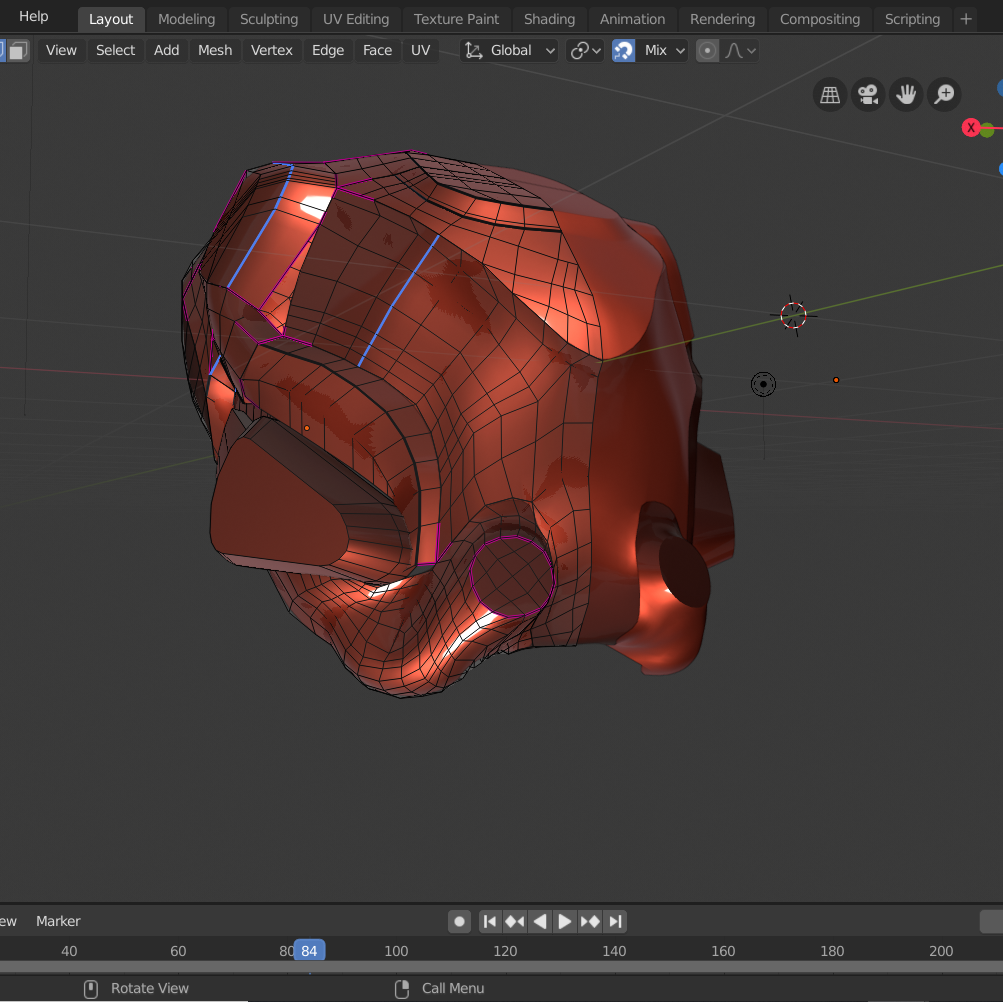Open the View menu in viewport header
The width and height of the screenshot is (1003, 1002).
61,50
